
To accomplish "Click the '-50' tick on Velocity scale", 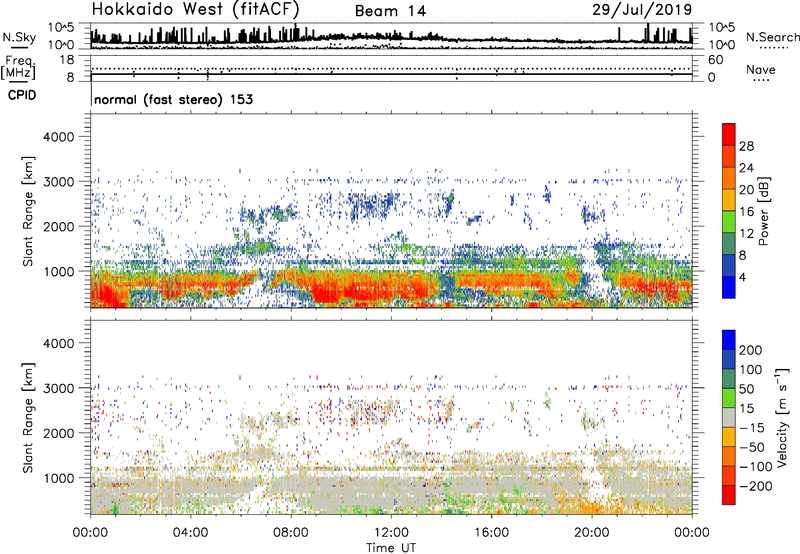I will 752,447.
